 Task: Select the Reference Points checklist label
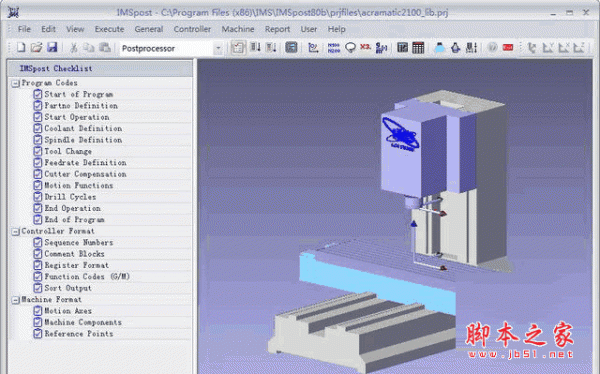point(79,334)
